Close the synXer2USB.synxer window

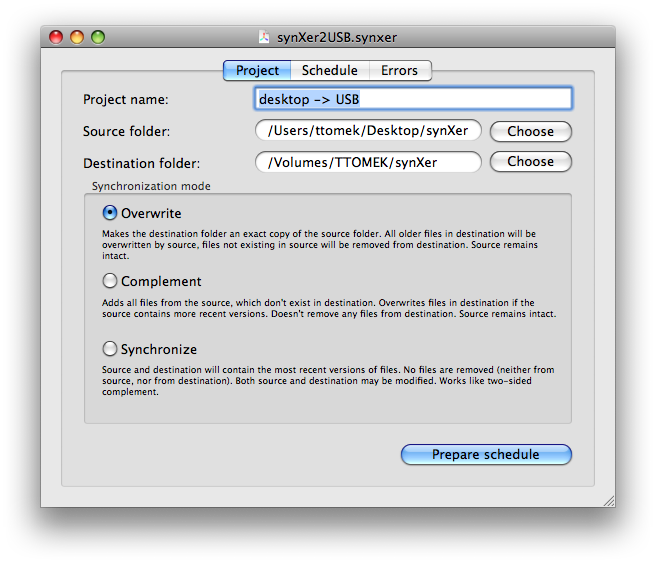[56, 38]
